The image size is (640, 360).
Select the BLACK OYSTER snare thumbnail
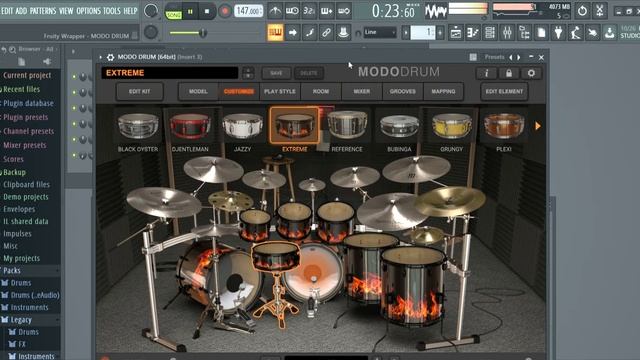click(x=138, y=127)
